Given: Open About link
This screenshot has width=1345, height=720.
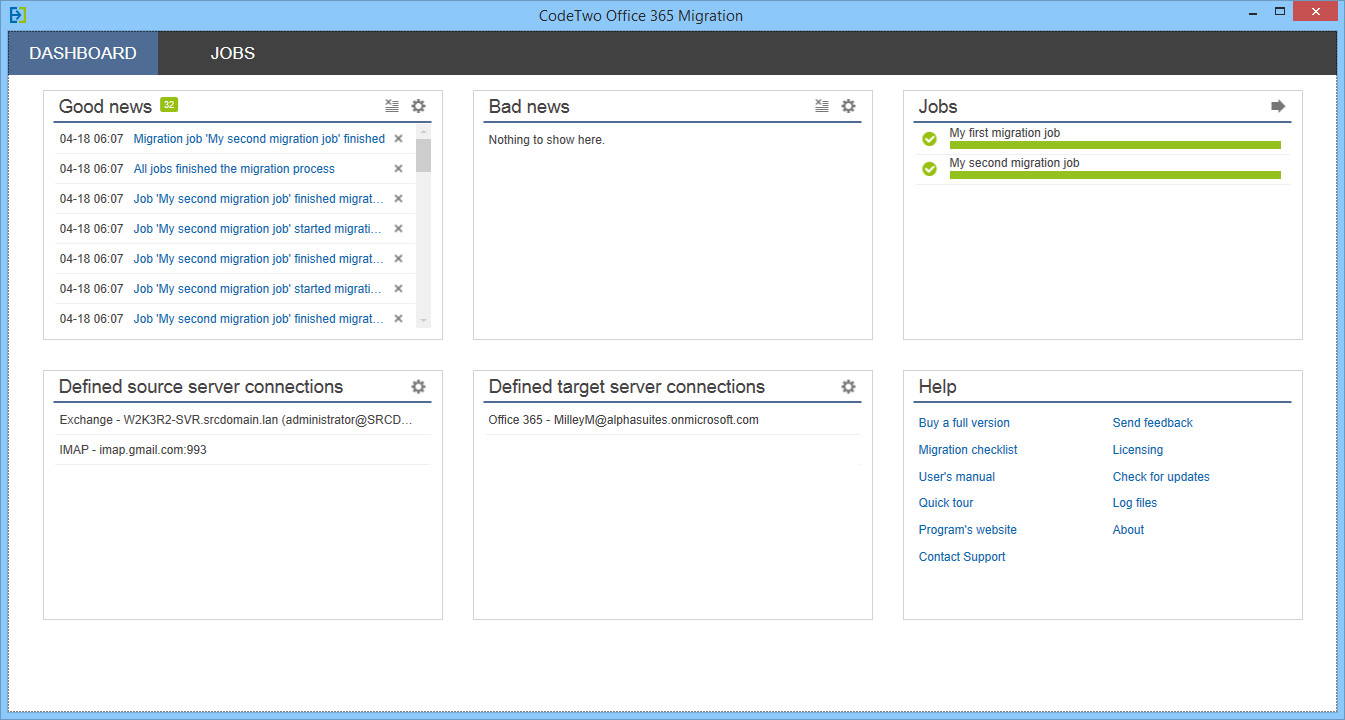Looking at the screenshot, I should [1128, 530].
